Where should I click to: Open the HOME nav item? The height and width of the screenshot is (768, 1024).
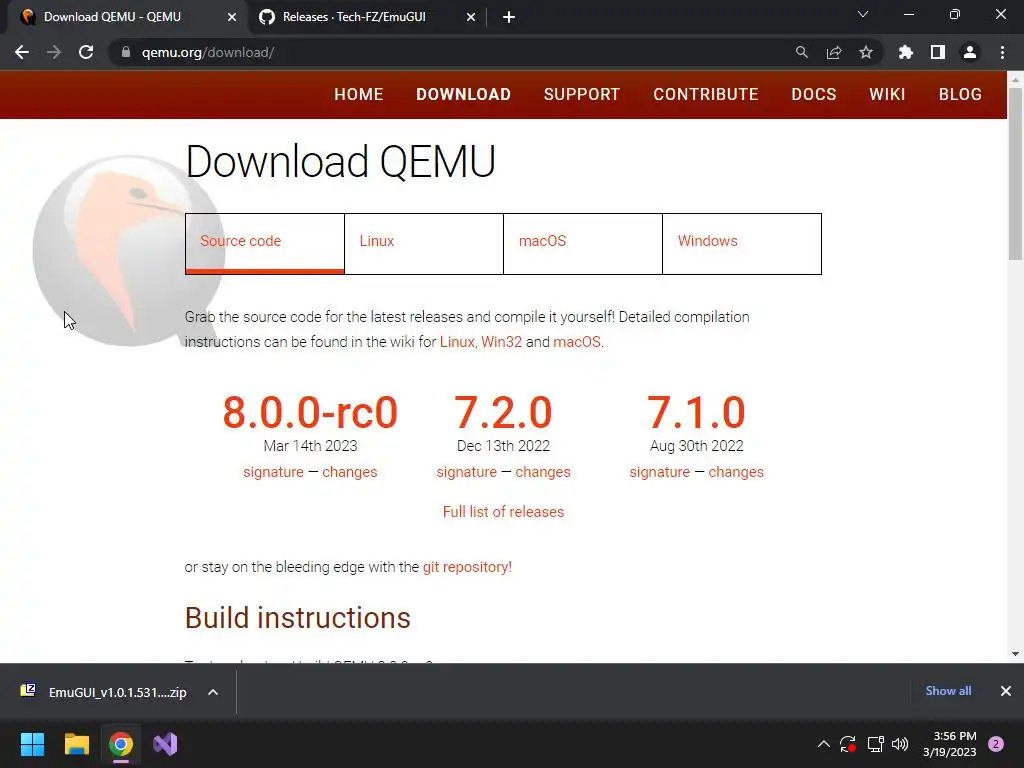(x=359, y=94)
